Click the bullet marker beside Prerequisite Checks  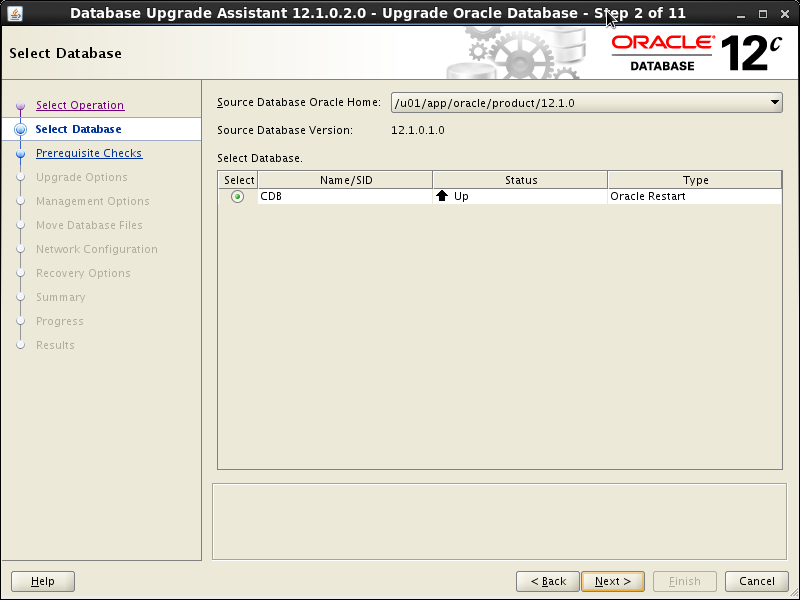pyautogui.click(x=21, y=152)
